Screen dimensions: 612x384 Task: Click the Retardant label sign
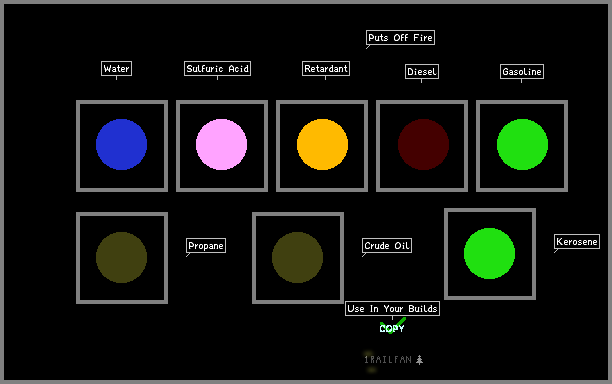click(326, 69)
